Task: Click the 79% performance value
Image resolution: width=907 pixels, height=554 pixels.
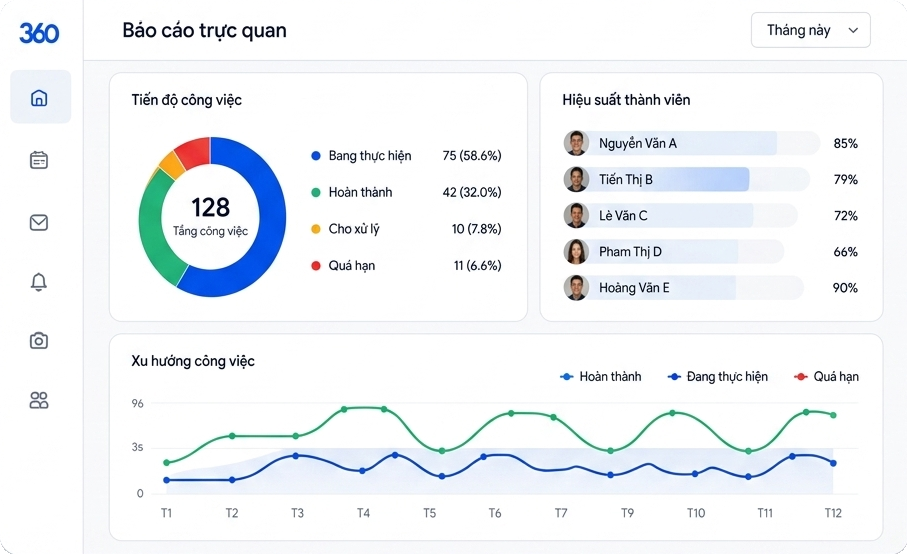Action: coord(845,180)
